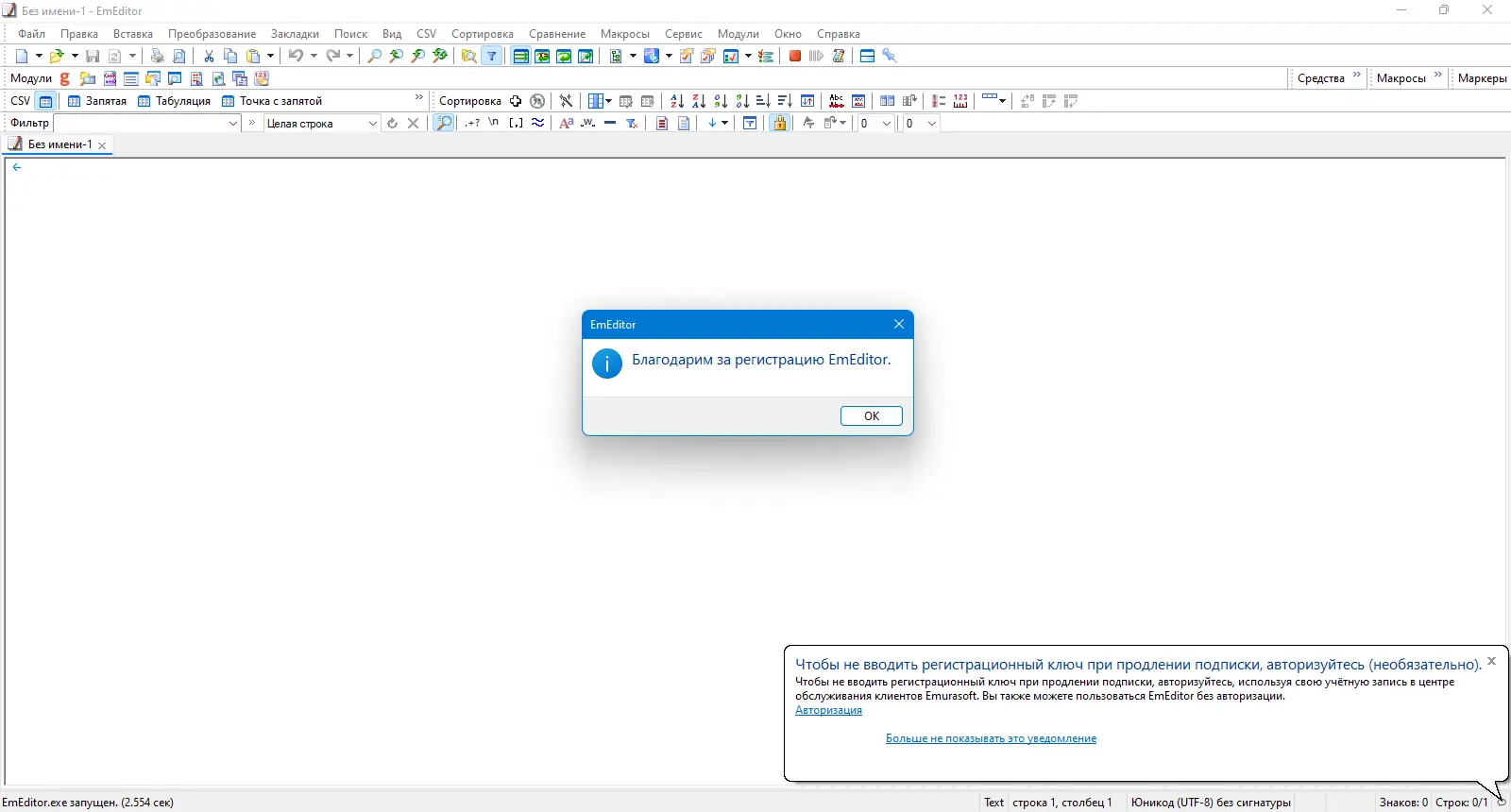Close the Без имени-1 tab
1511x812 pixels.
[102, 145]
